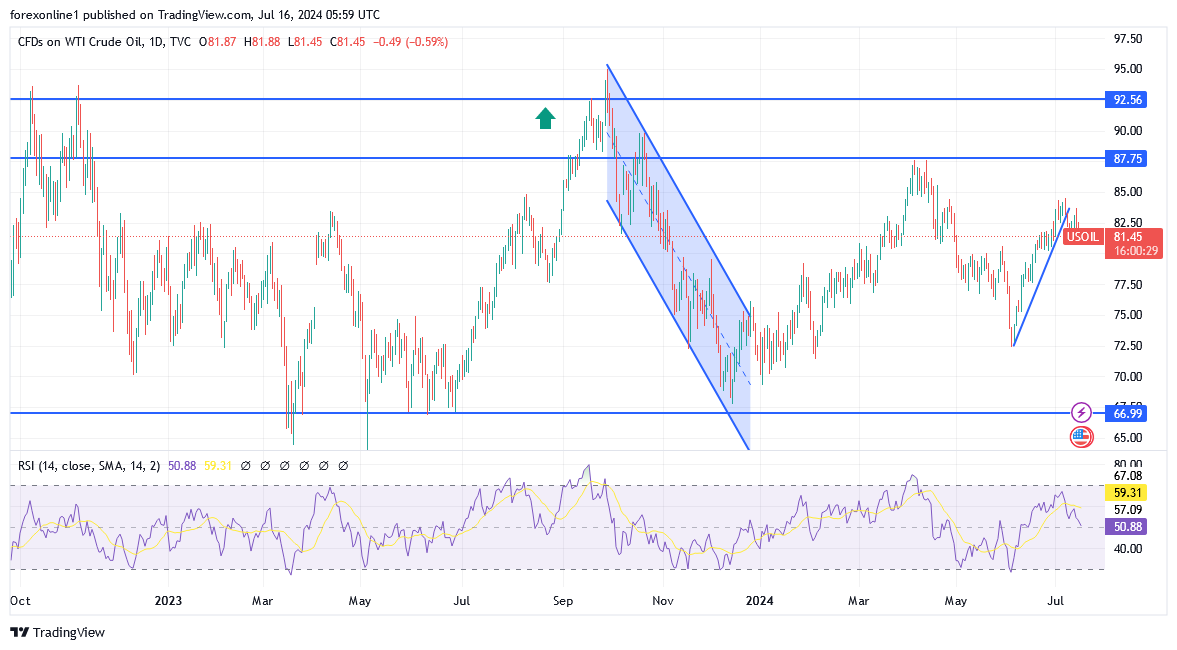Click the green up arrow marker on chart
The height and width of the screenshot is (650, 1177).
coord(545,118)
